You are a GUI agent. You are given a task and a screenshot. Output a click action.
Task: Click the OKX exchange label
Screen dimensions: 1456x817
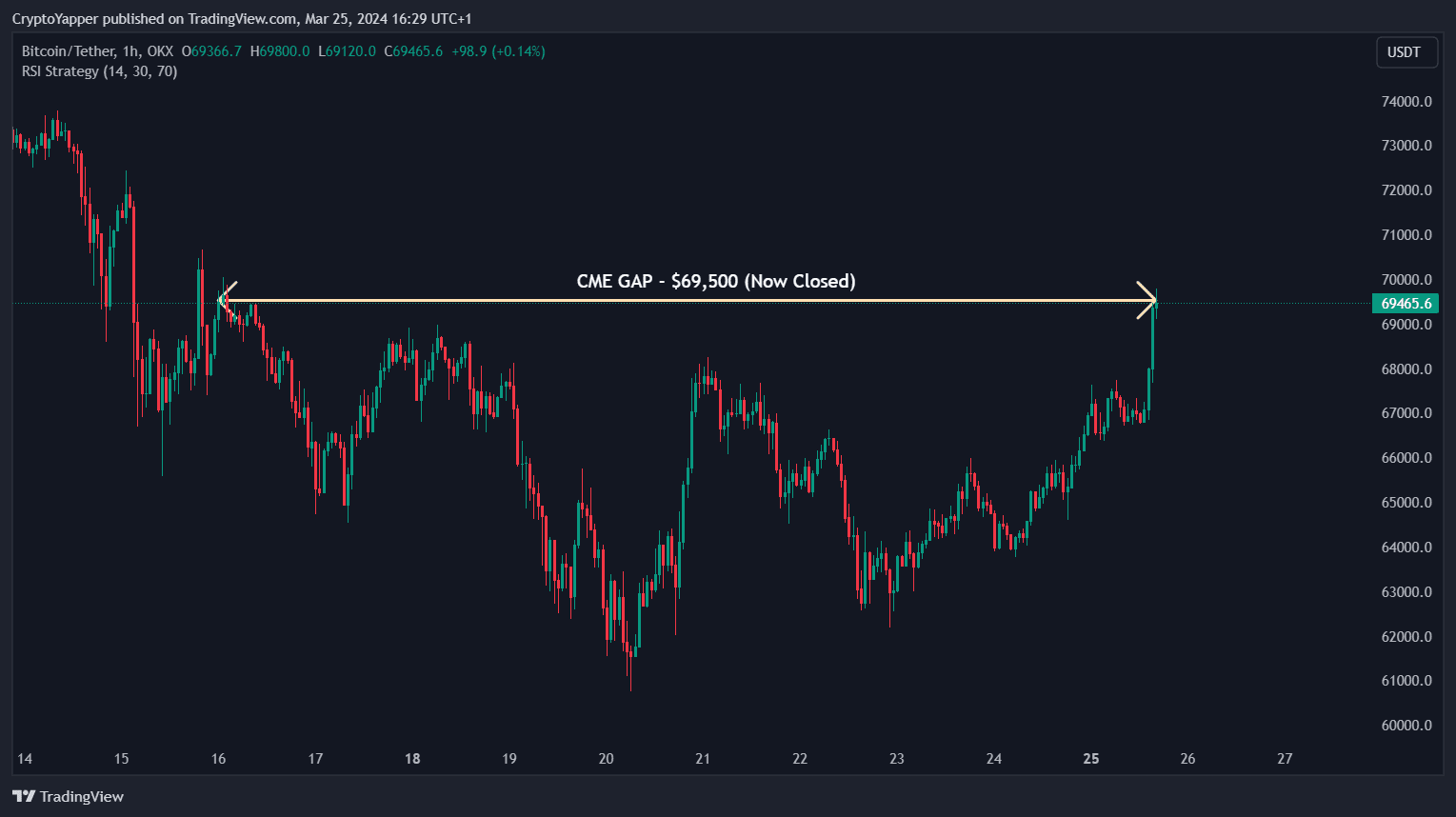coord(160,51)
